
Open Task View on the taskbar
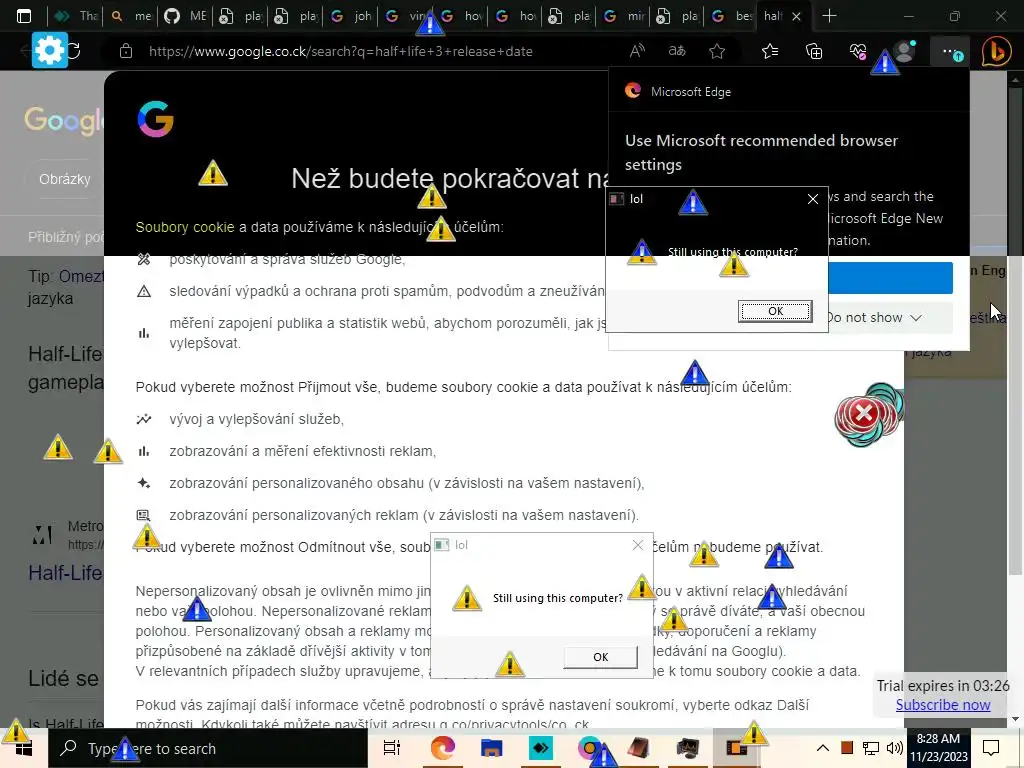tap(392, 748)
